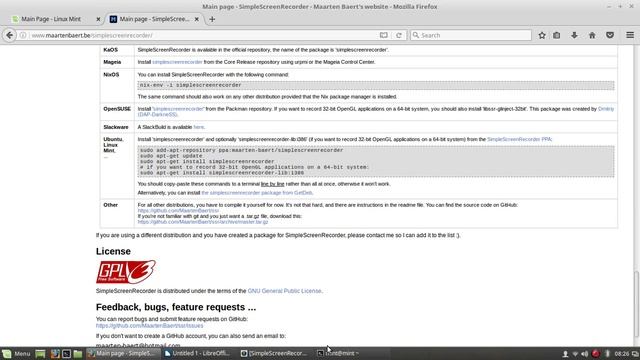Open the github.com/MaartenBaert/ssr source link
The height and width of the screenshot is (360, 640).
(178, 211)
